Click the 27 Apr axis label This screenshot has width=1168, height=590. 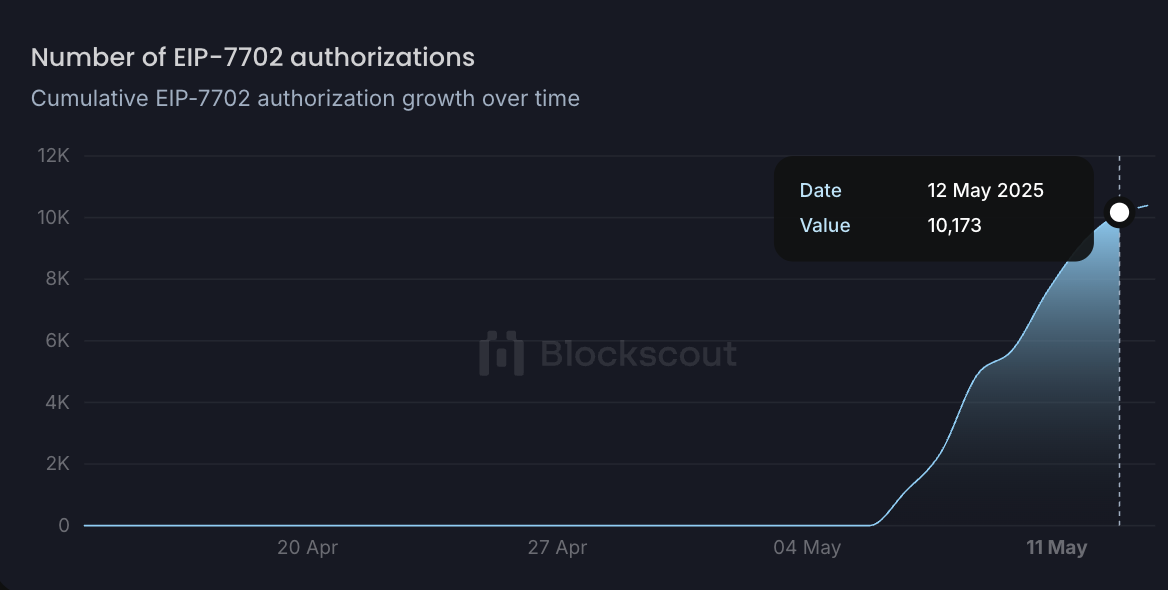[559, 547]
